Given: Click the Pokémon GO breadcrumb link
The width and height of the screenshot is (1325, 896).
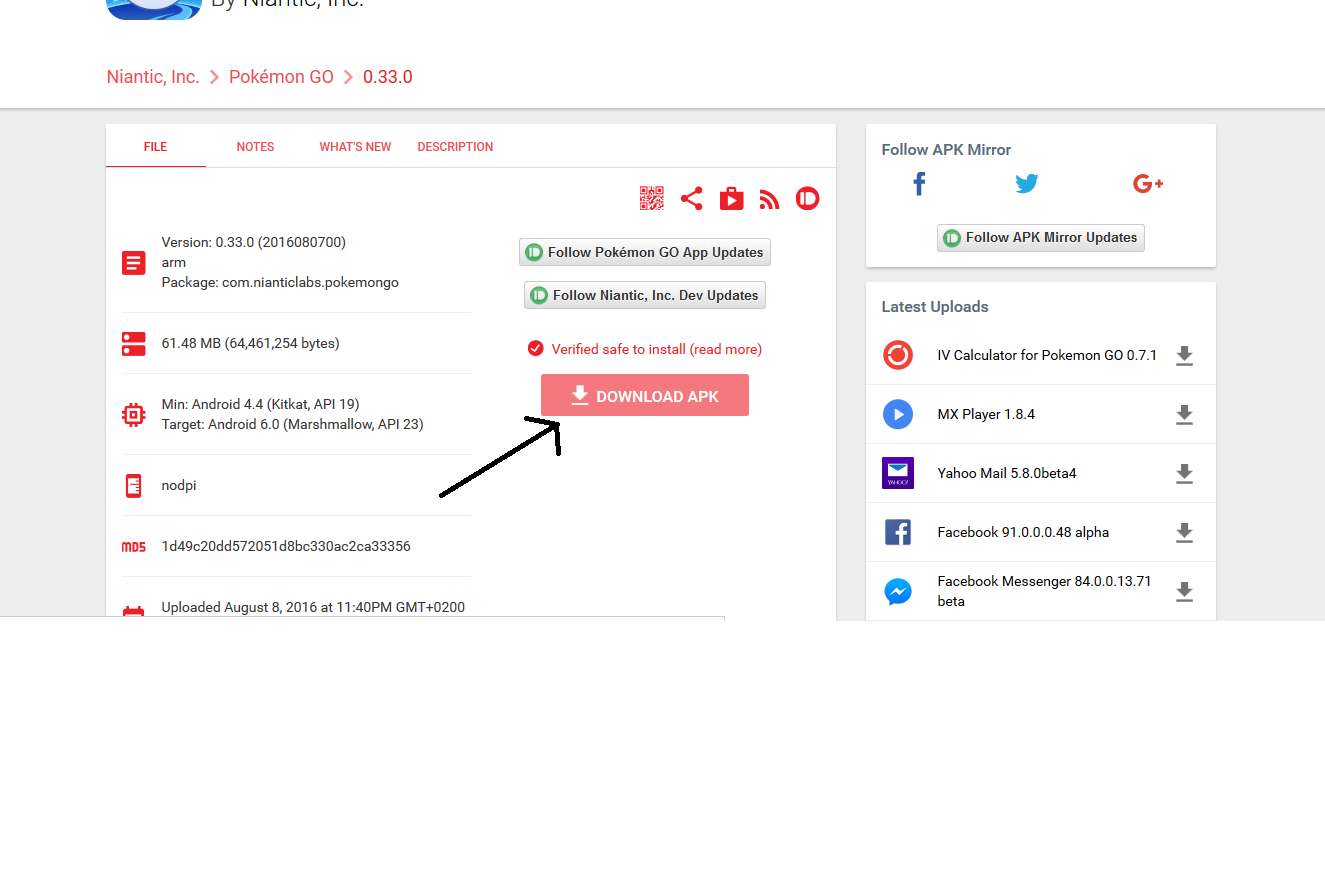Looking at the screenshot, I should tap(281, 77).
